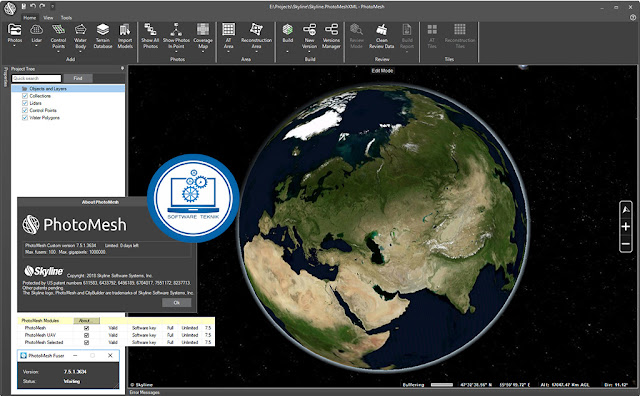The height and width of the screenshot is (396, 640).
Task: Click the compass north arrow navigation icon
Action: [x=626, y=210]
